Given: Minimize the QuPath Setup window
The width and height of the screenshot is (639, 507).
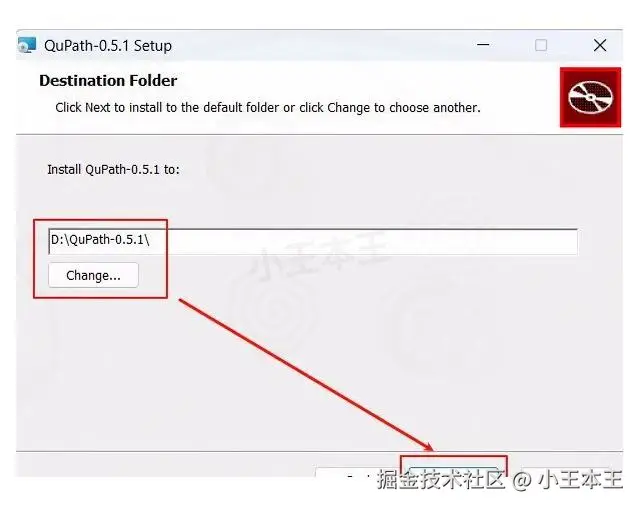Looking at the screenshot, I should tap(483, 45).
